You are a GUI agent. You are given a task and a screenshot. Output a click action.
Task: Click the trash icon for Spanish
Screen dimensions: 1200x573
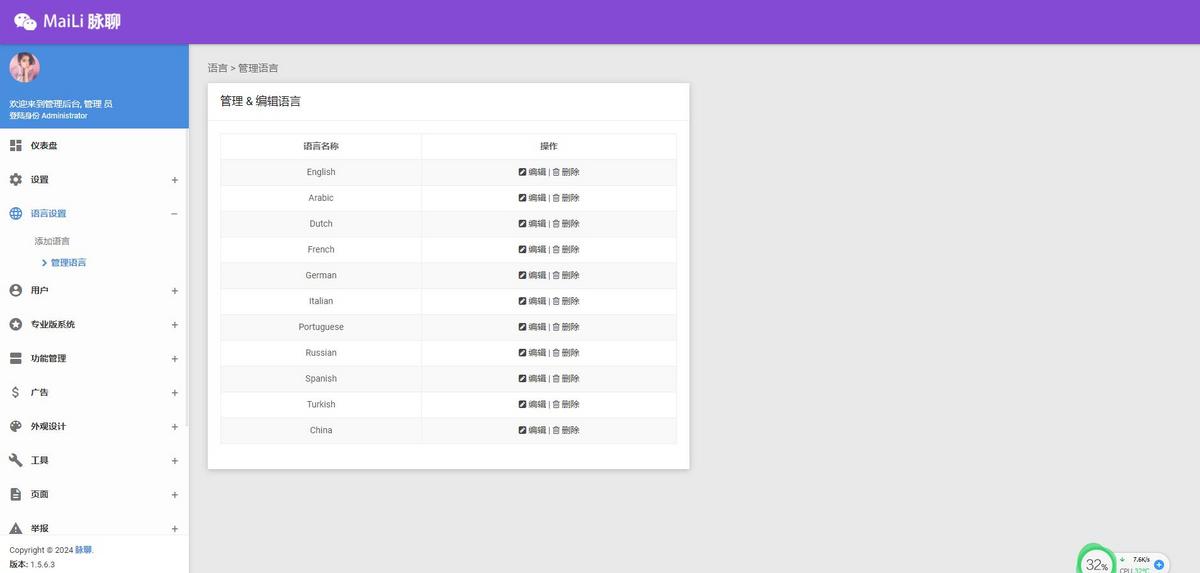click(x=556, y=379)
